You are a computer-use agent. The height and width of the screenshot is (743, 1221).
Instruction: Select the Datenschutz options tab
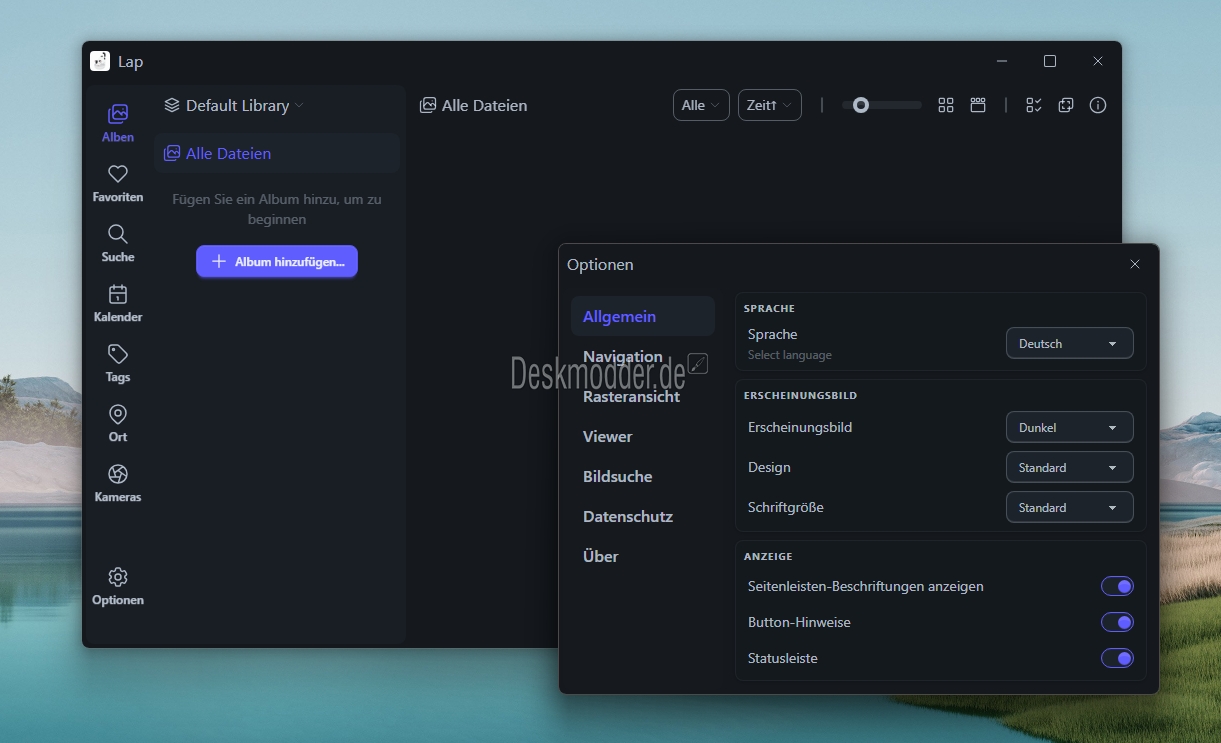(x=628, y=516)
